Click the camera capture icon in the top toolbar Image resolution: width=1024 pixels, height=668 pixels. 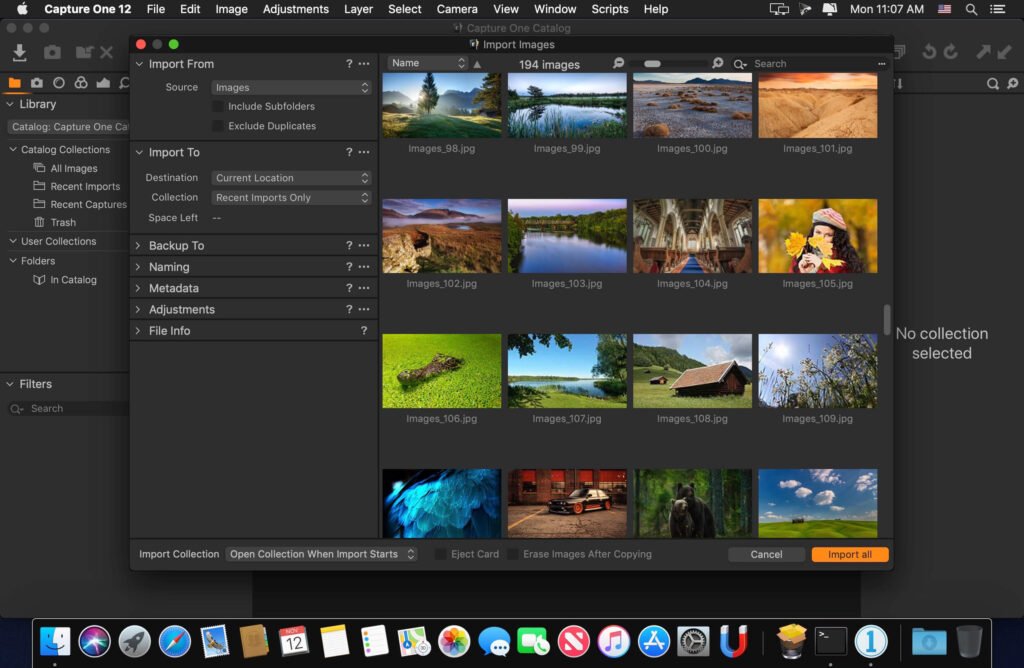click(x=52, y=52)
